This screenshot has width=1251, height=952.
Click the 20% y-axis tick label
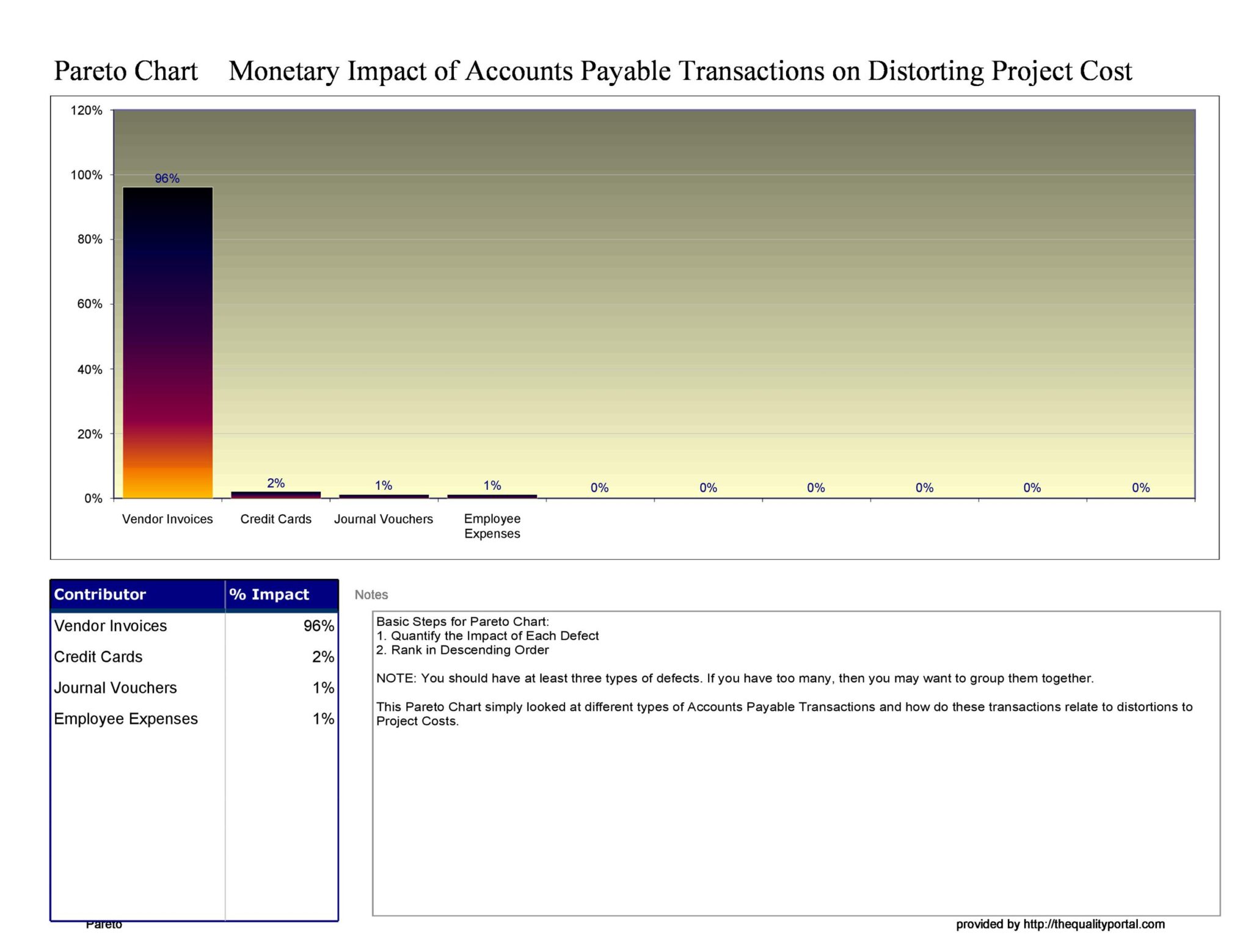(x=90, y=434)
